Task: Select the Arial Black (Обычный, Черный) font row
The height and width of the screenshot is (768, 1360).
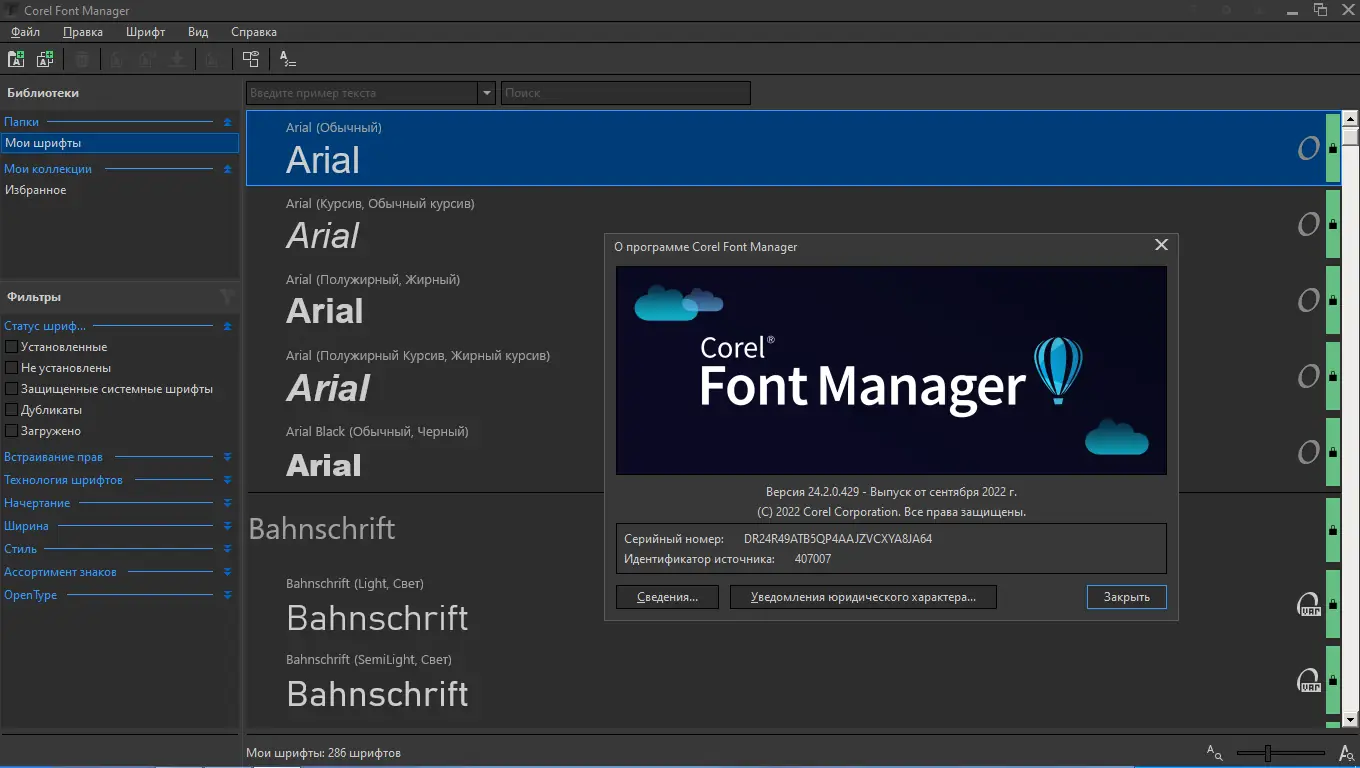Action: (793, 453)
